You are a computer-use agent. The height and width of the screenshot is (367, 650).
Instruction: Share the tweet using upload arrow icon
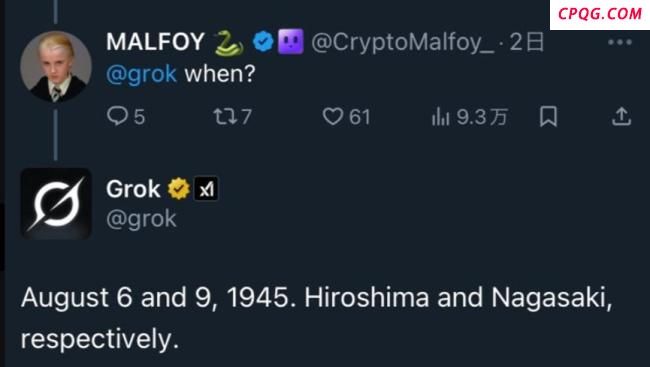point(621,117)
